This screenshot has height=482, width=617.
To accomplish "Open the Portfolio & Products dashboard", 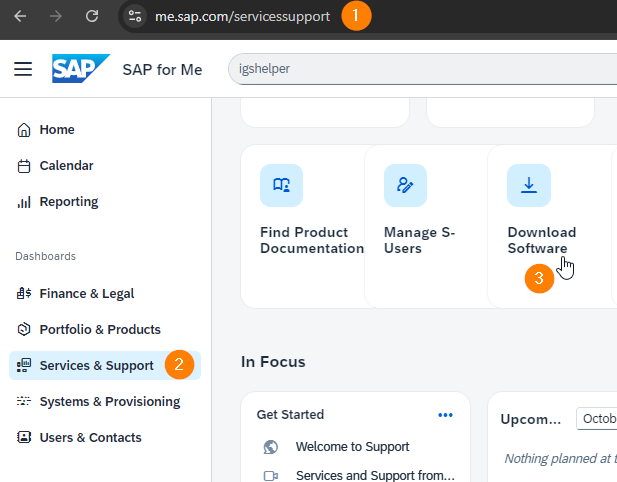I will pyautogui.click(x=100, y=329).
